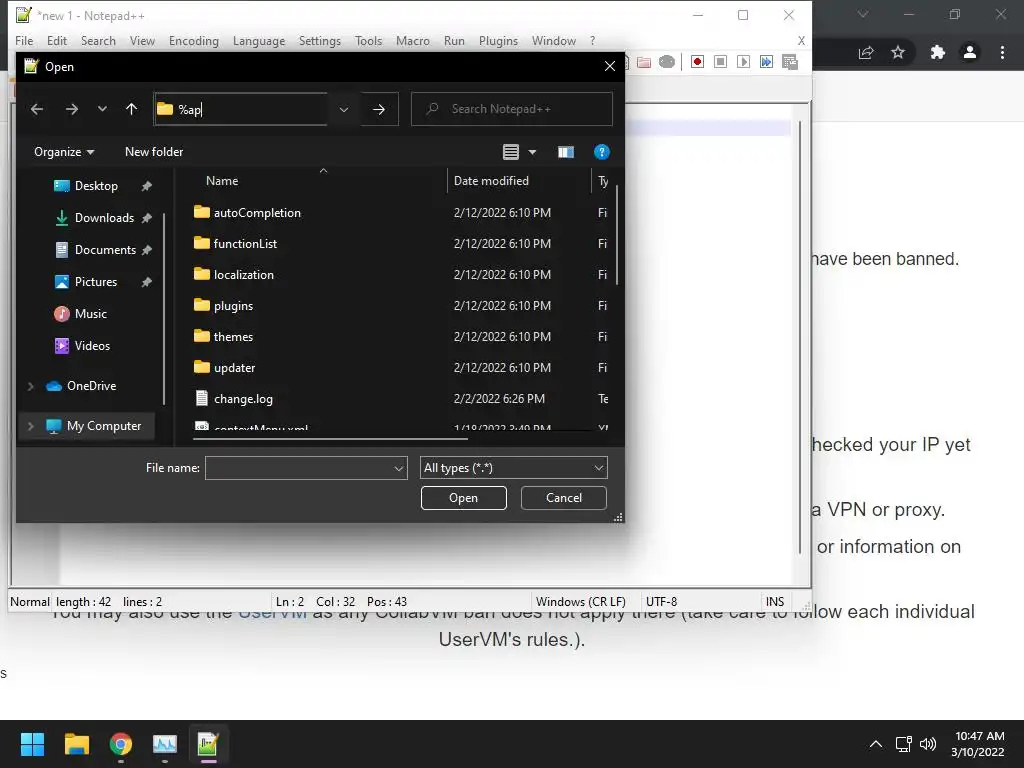This screenshot has height=768, width=1024.
Task: Open recent locations chevron
Action: tap(102, 109)
